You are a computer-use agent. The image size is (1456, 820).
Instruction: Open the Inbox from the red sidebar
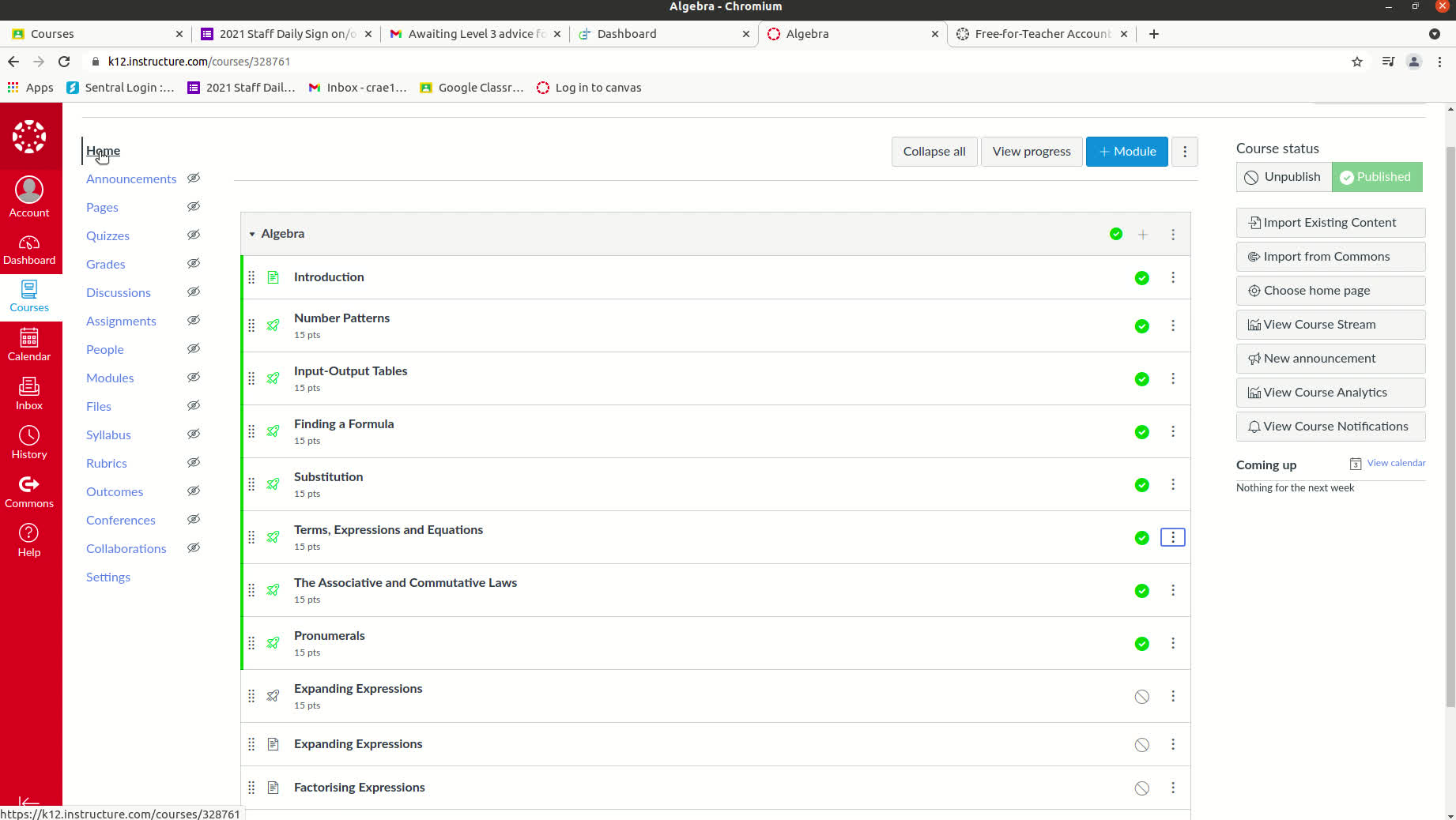[x=29, y=394]
